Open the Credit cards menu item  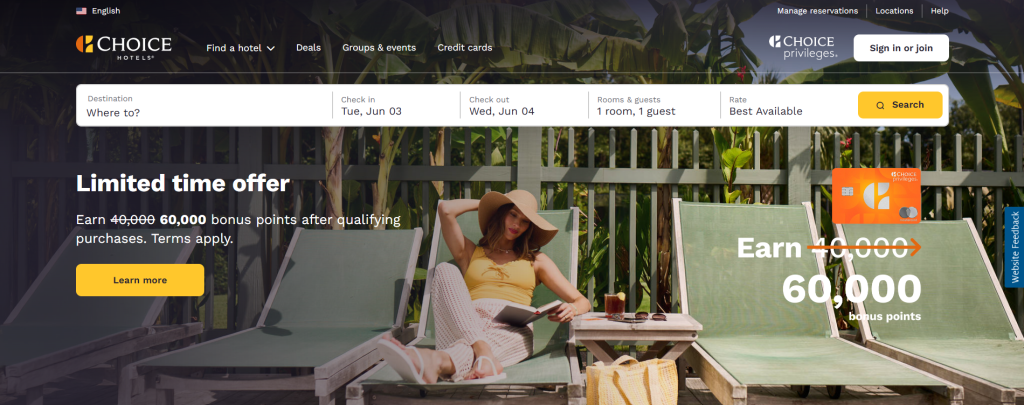pos(465,48)
